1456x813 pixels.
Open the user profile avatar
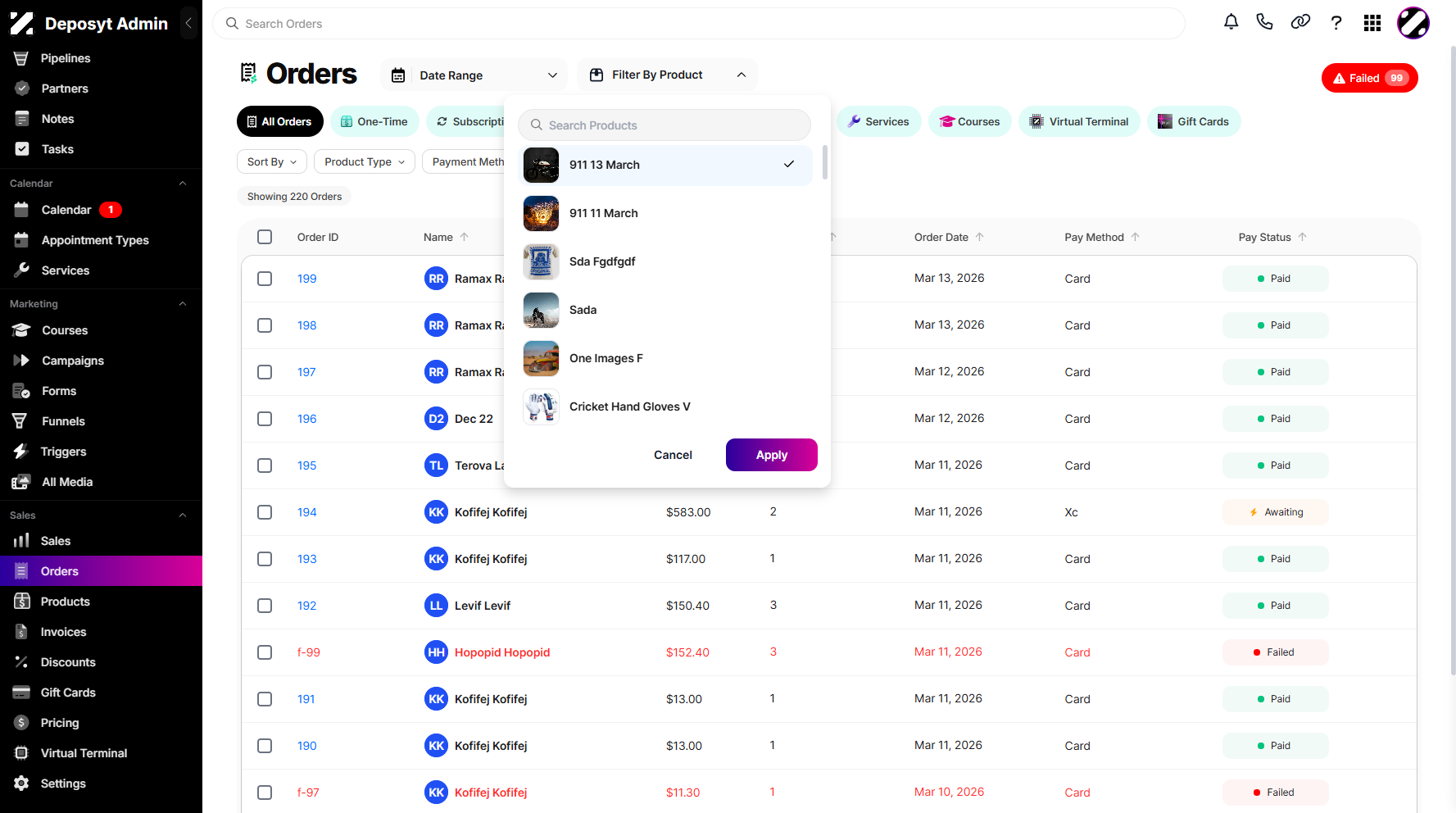[1413, 23]
